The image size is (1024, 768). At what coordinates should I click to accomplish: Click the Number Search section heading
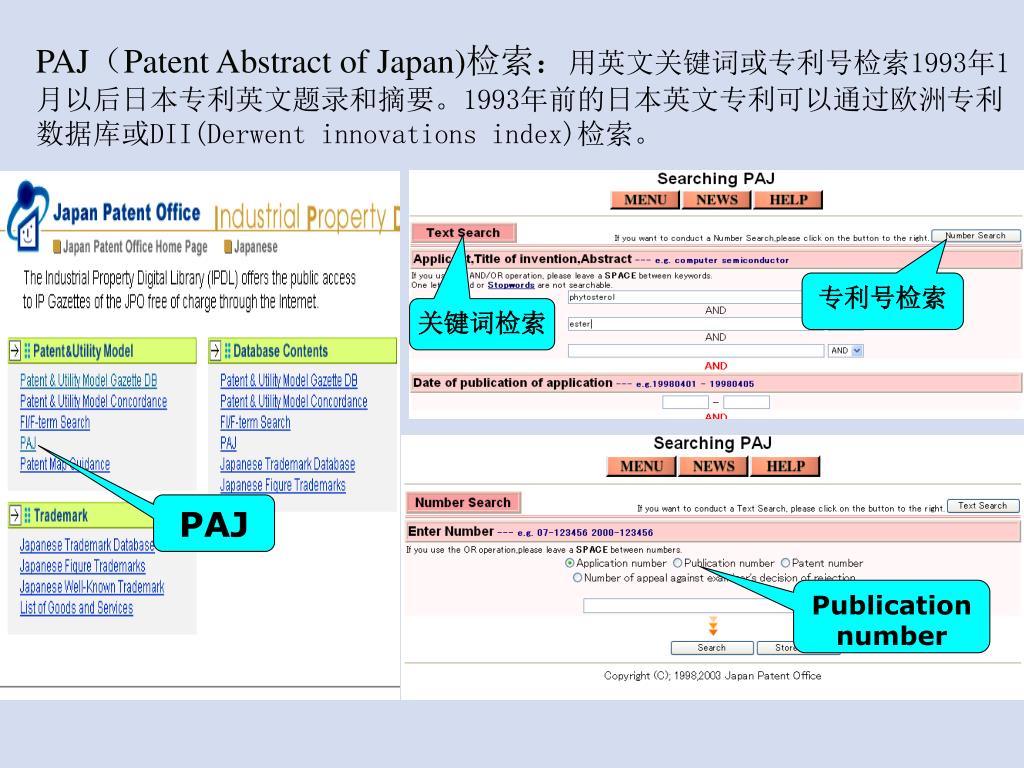tap(463, 502)
